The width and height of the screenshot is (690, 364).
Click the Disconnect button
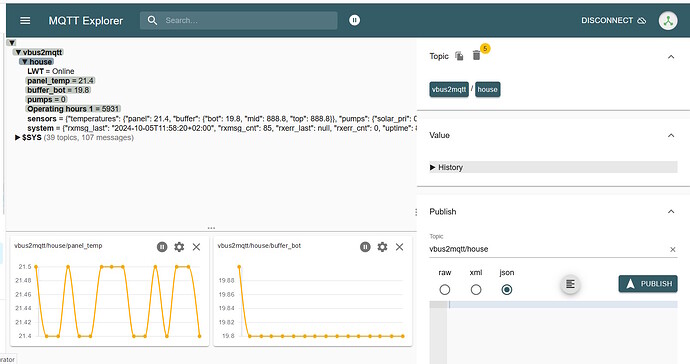613,21
